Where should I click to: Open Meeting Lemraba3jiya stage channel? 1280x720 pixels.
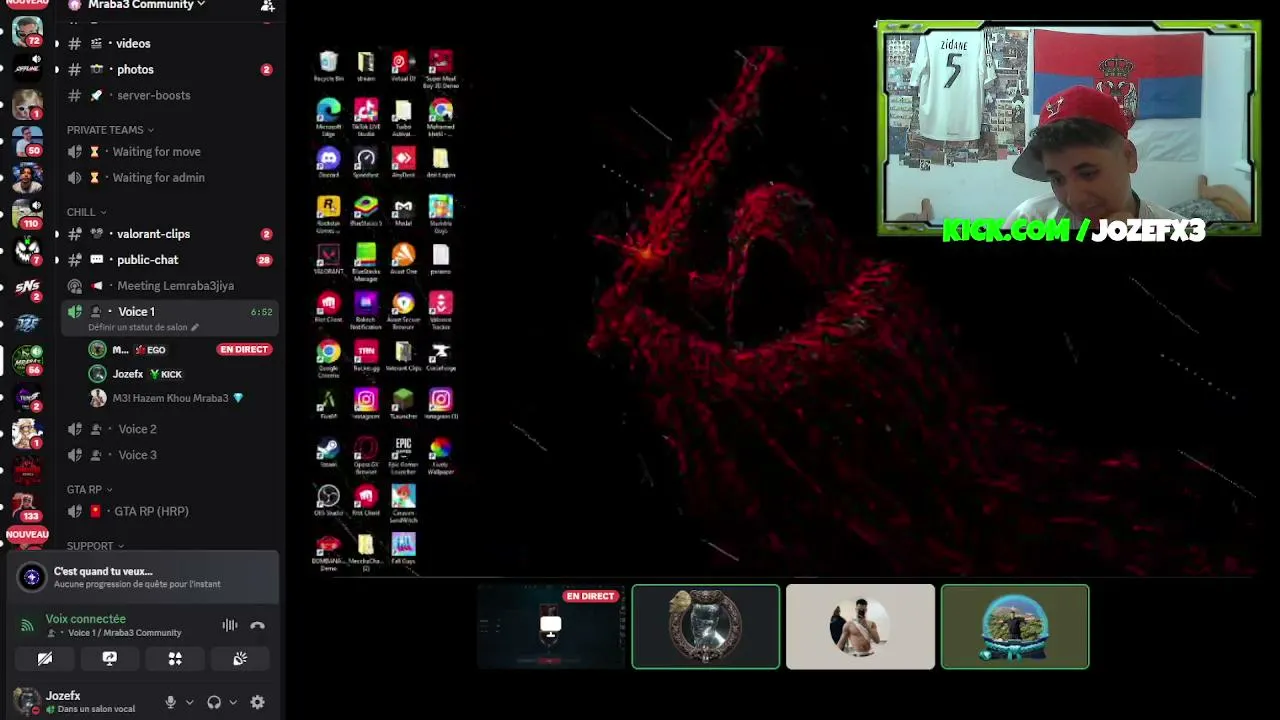tap(169, 286)
